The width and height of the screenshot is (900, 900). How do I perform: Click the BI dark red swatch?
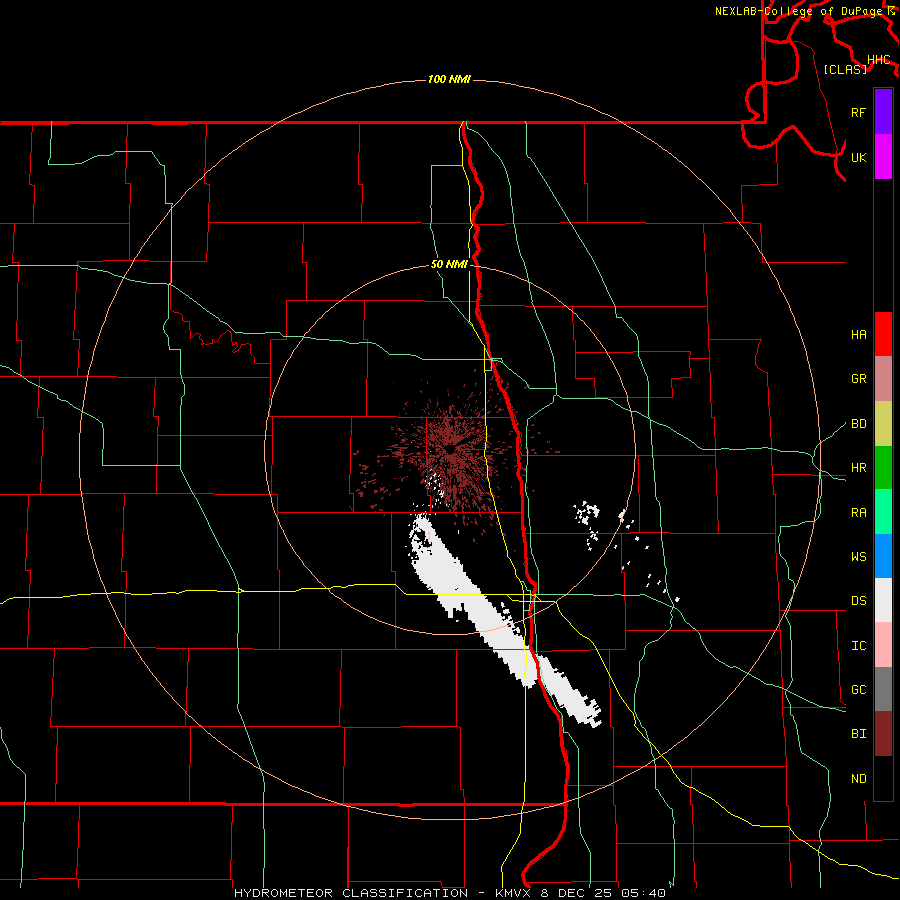point(883,734)
